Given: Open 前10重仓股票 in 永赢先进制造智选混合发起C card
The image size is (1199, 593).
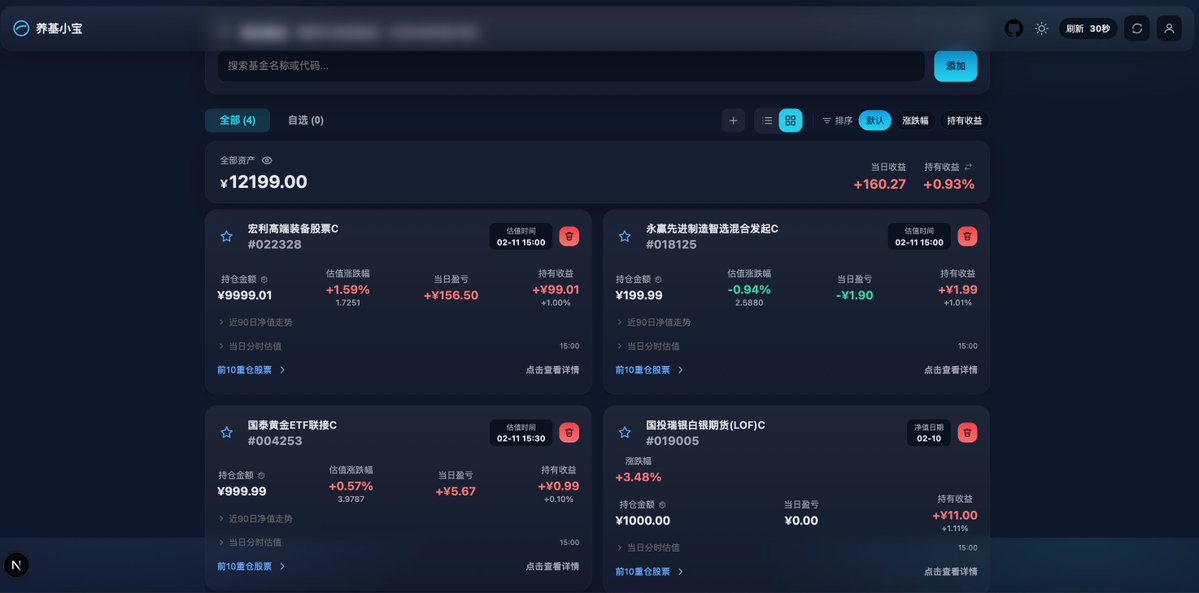Looking at the screenshot, I should tap(649, 370).
